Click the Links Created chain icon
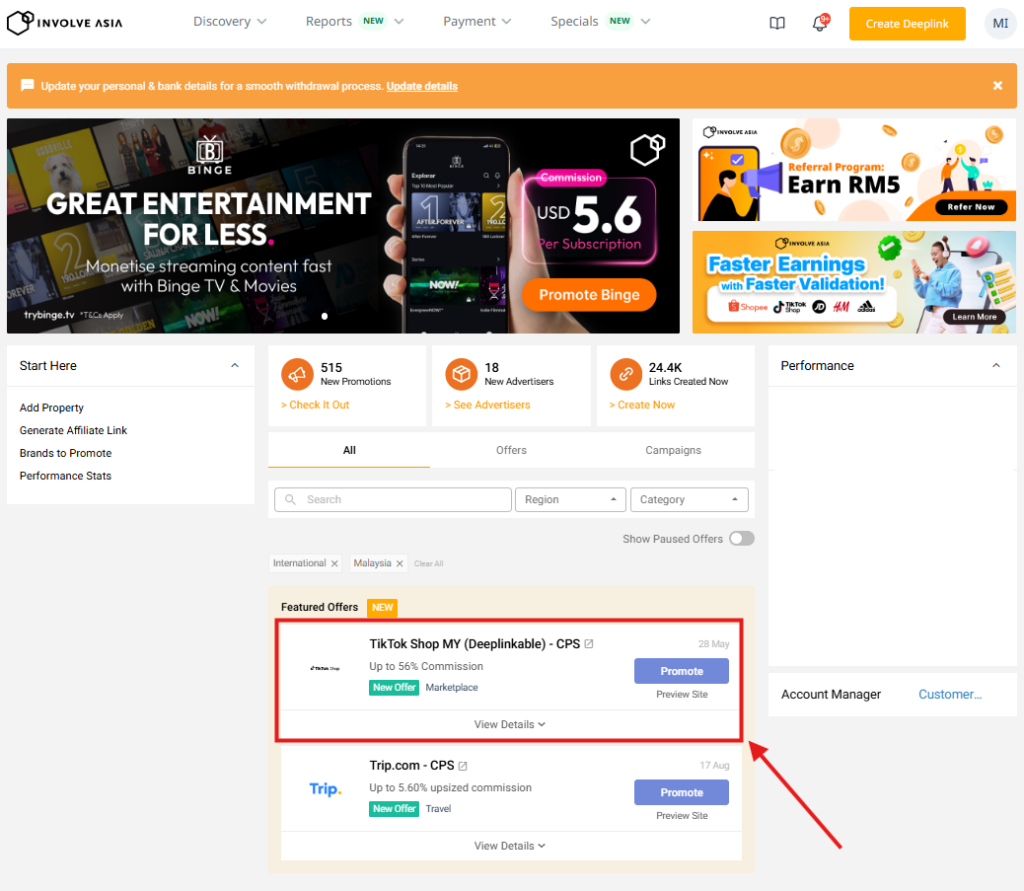The width and height of the screenshot is (1024, 891). click(625, 373)
